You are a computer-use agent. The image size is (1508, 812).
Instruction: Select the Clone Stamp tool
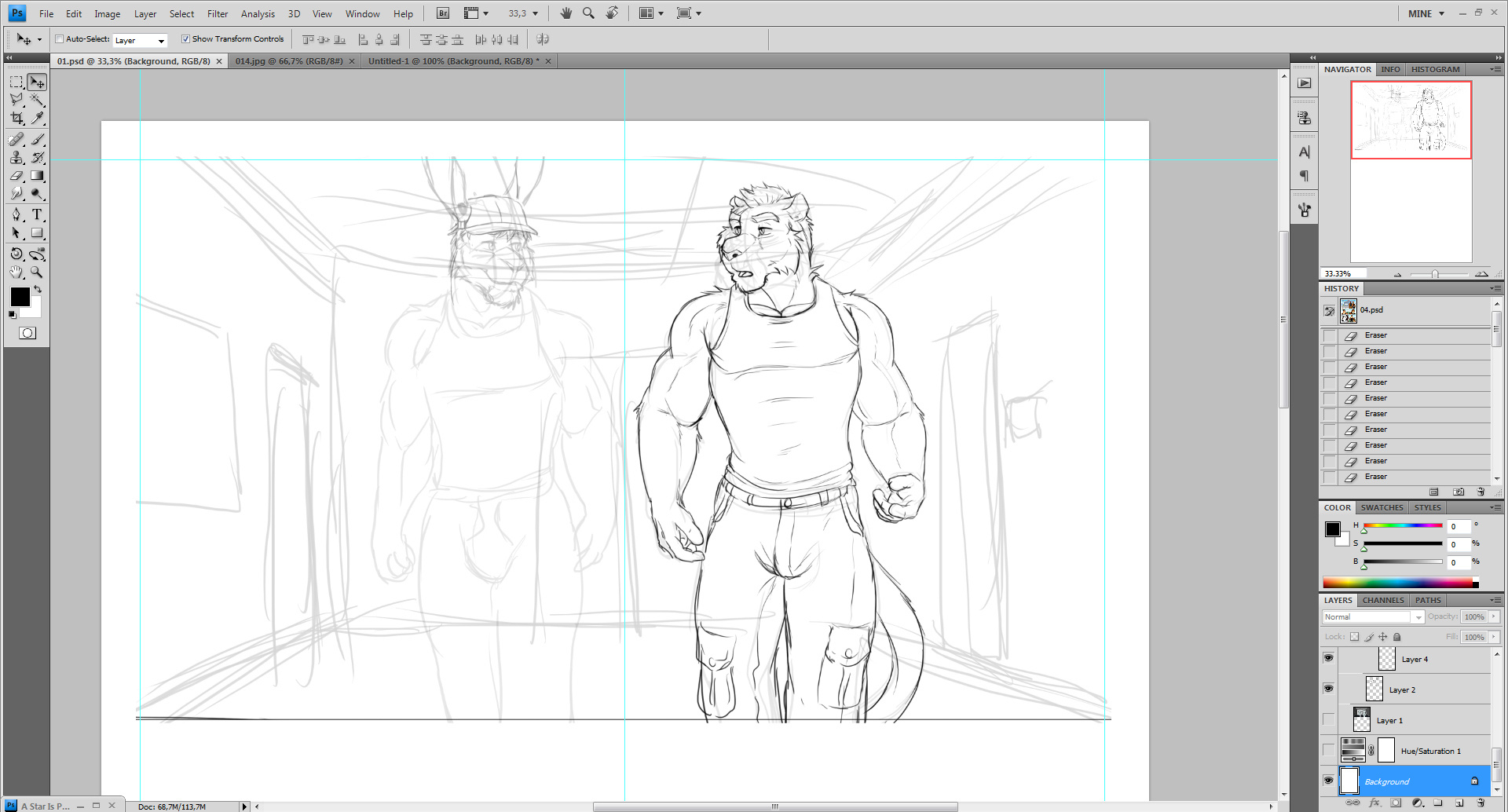(16, 158)
